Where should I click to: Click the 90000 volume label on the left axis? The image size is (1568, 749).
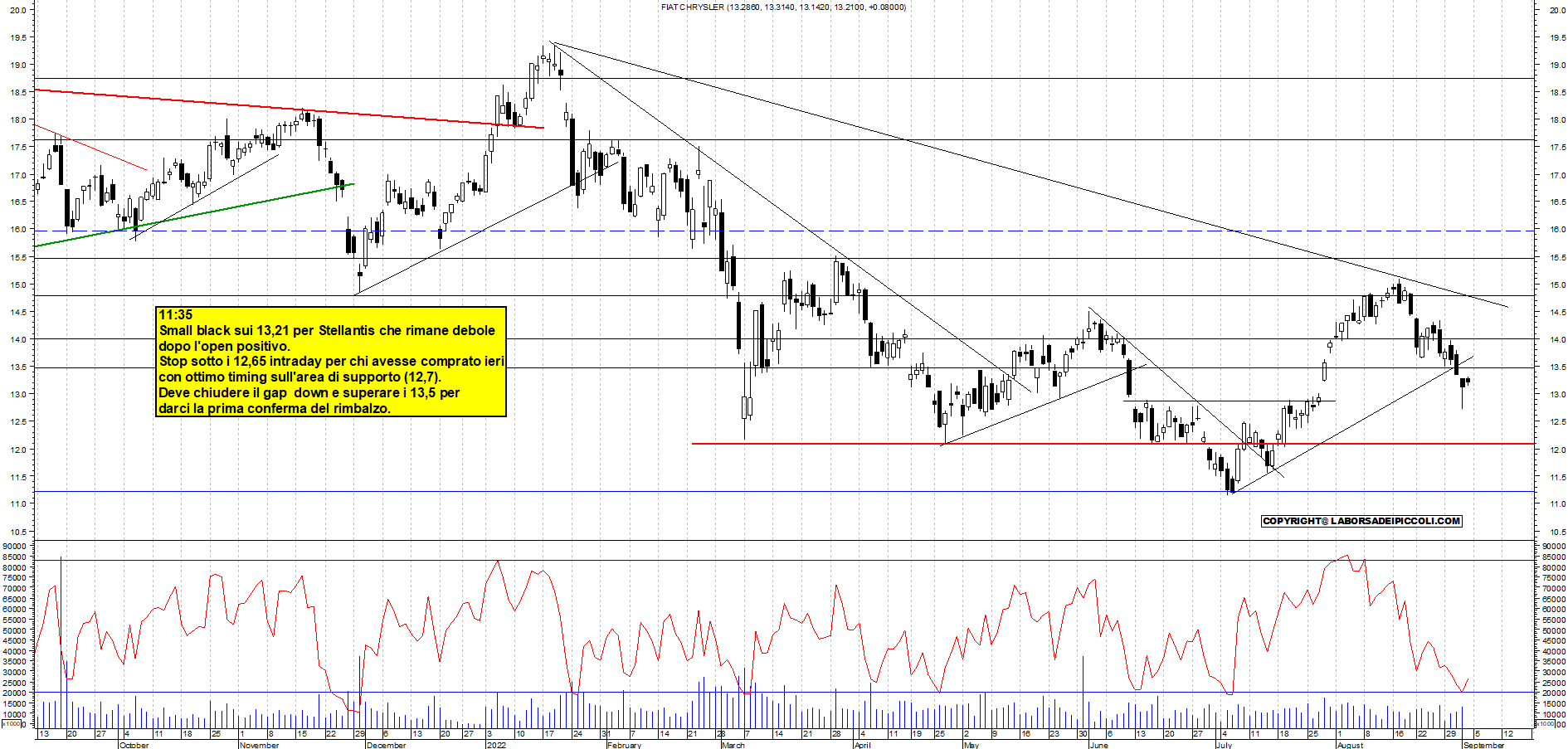(x=16, y=547)
